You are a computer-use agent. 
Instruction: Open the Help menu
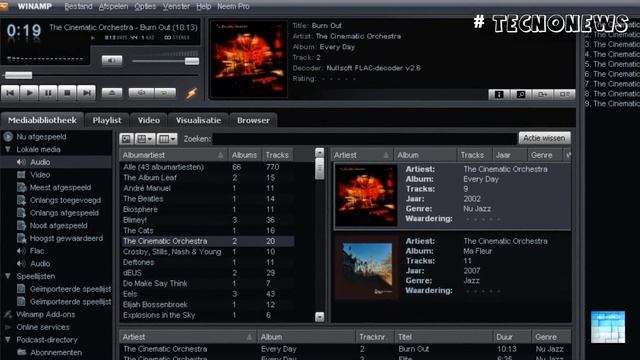point(203,7)
